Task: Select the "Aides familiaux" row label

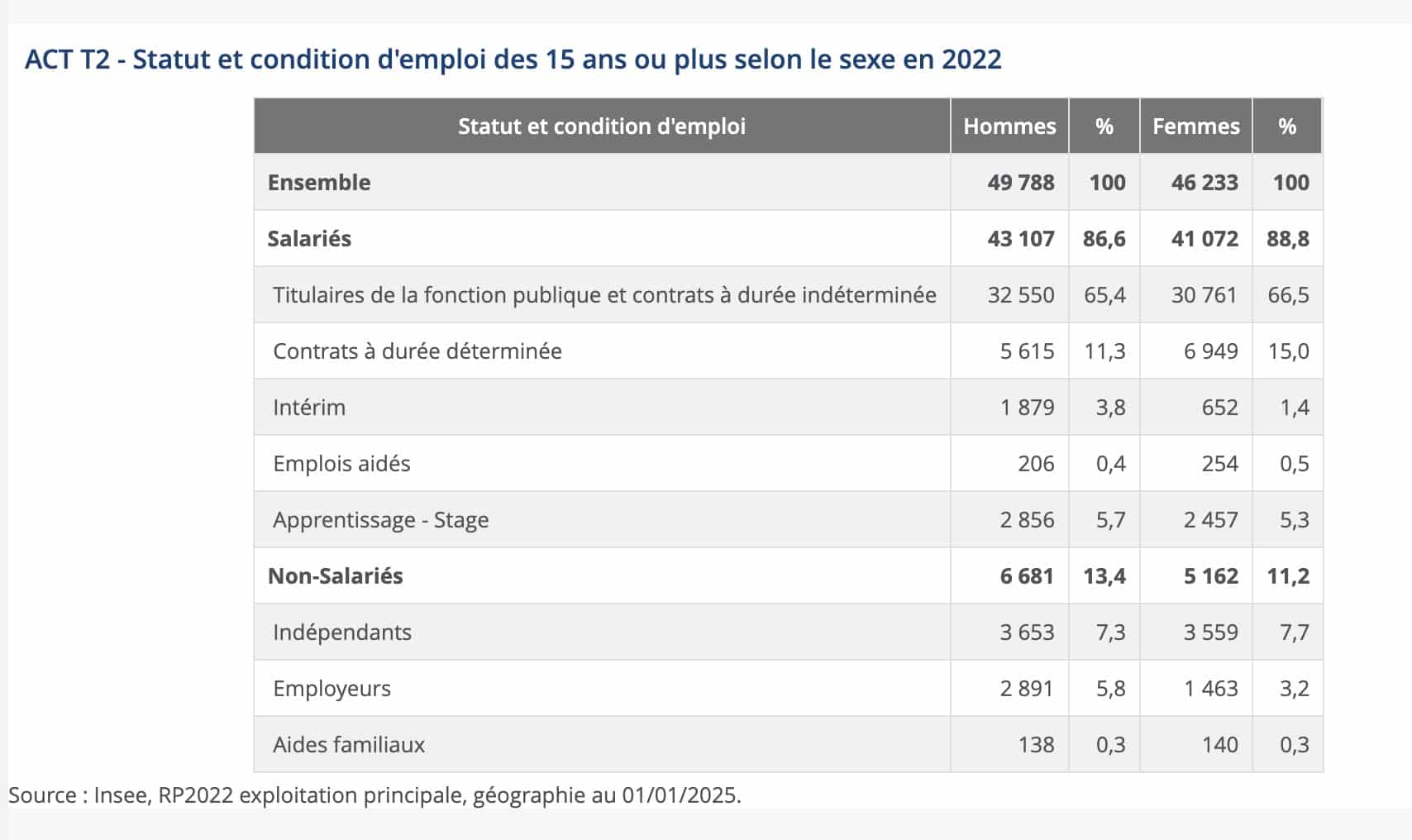Action: coord(348,745)
